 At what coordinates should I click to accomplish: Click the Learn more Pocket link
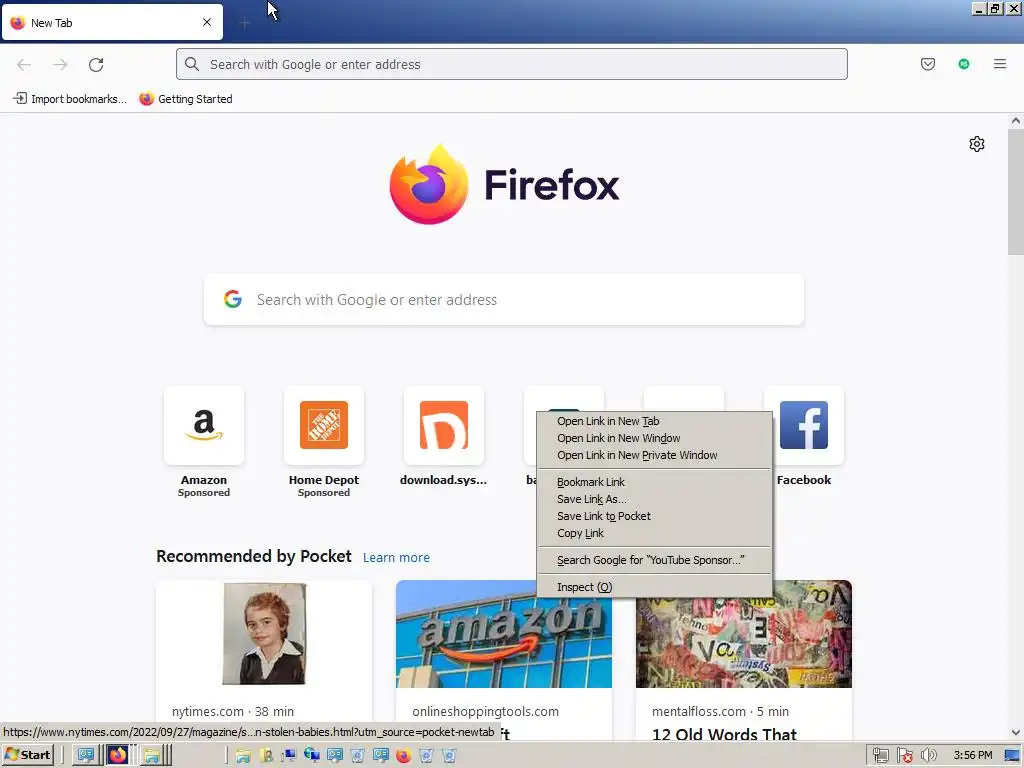[x=396, y=558]
